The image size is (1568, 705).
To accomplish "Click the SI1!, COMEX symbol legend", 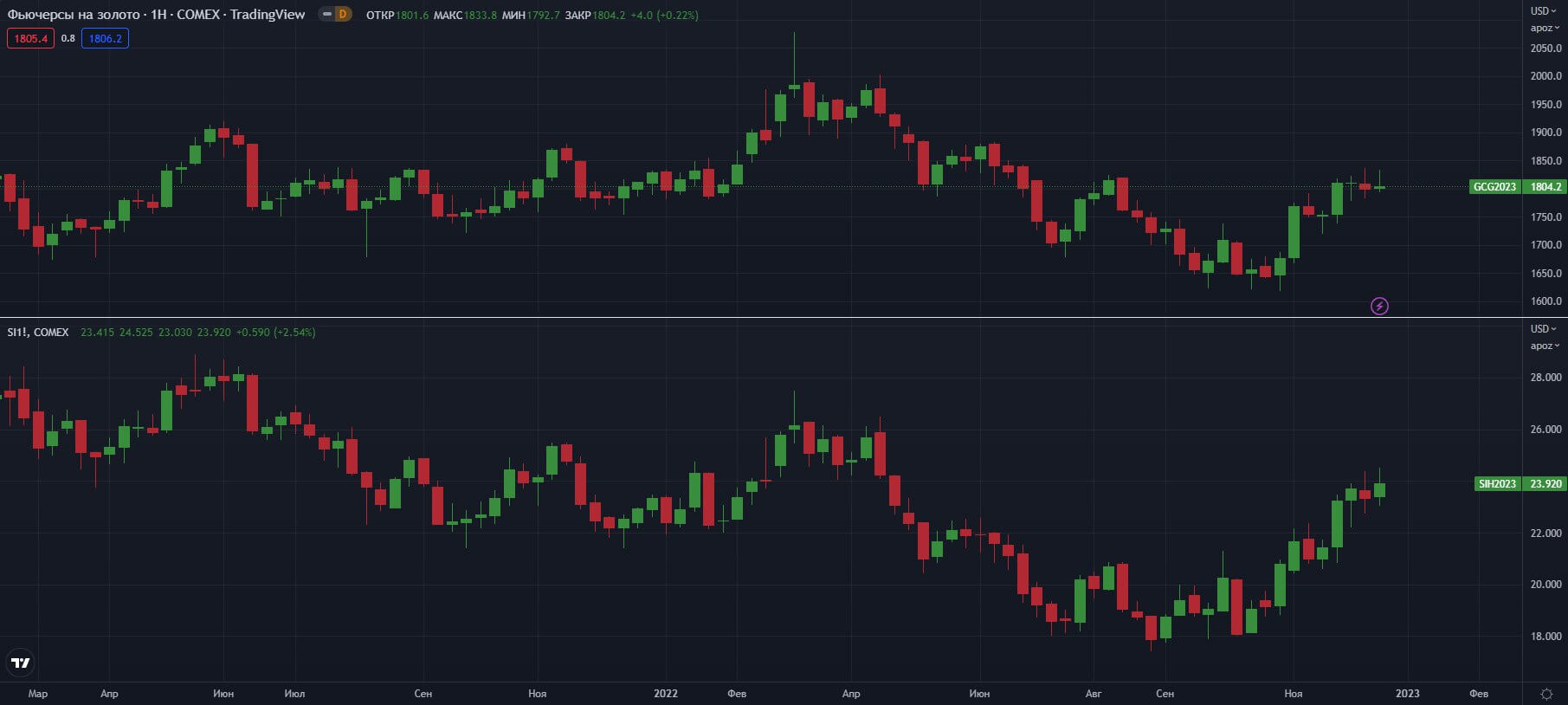I will point(38,332).
